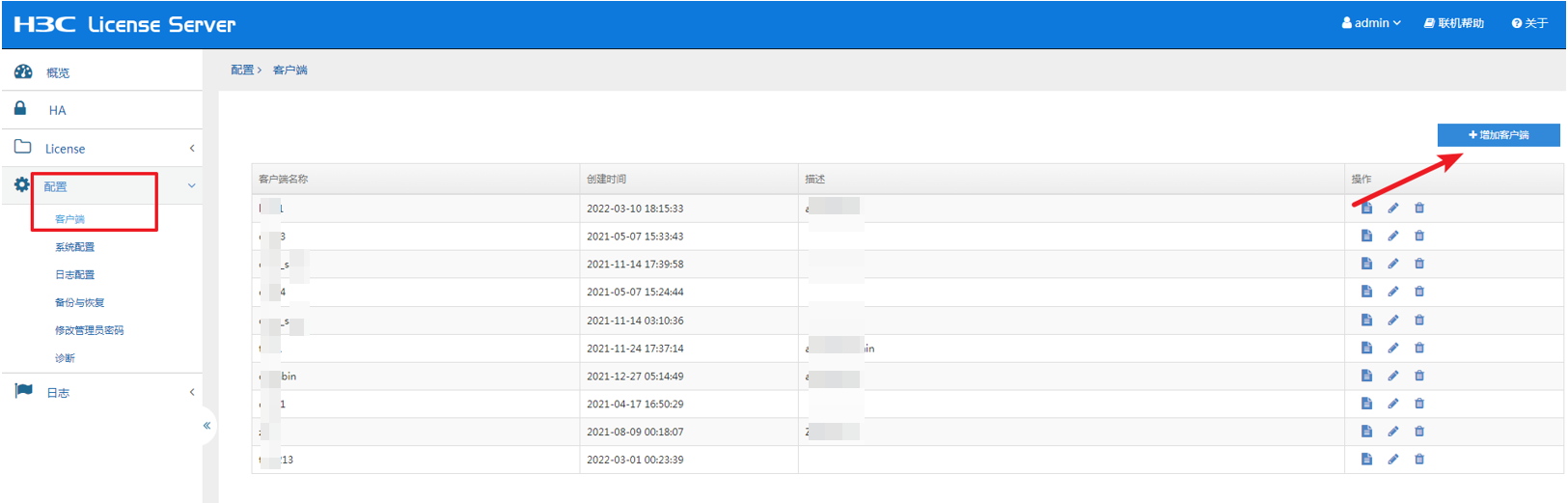This screenshot has width=1568, height=503.
Task: View details of client created 2021-08-09 00:18:07
Action: tap(1366, 432)
